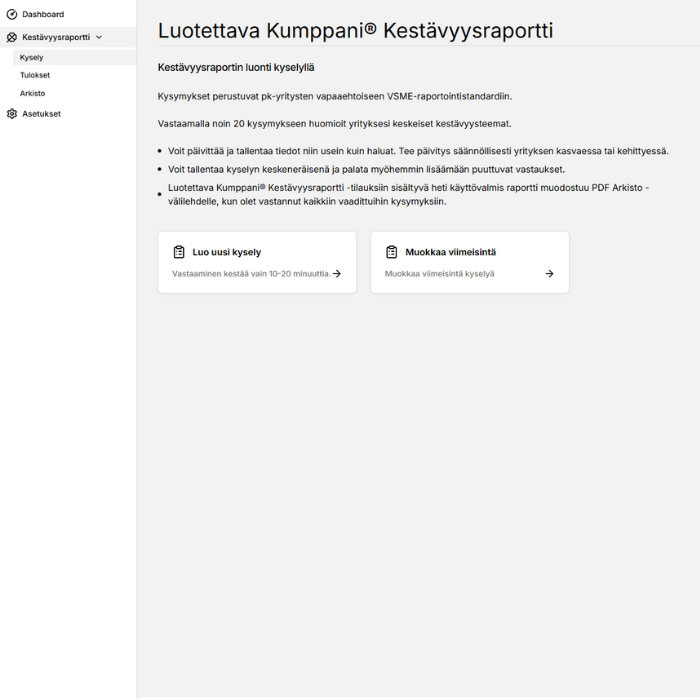The image size is (700, 700).
Task: Select the Kestävyysraportti menu label
Action: 56,37
